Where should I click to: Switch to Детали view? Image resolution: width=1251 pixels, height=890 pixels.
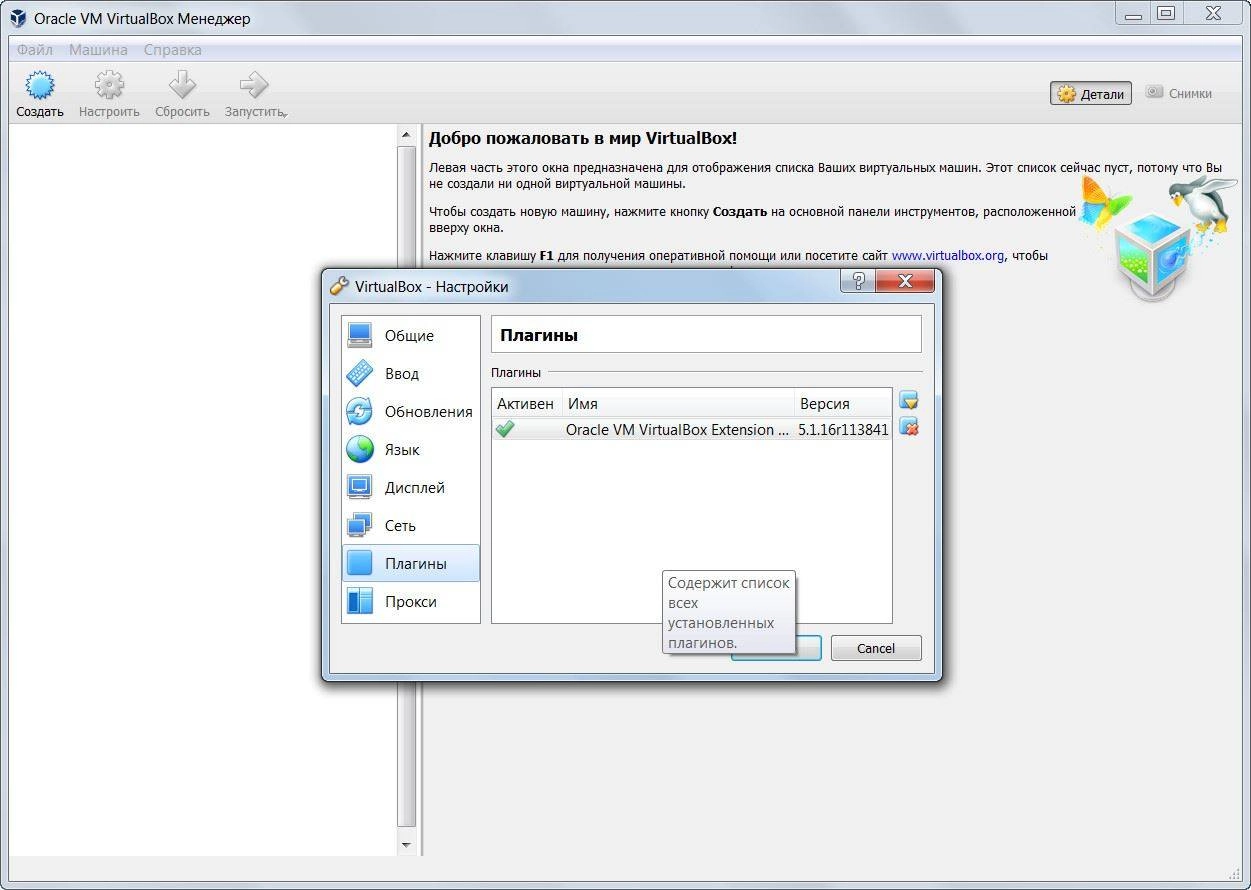[1091, 93]
